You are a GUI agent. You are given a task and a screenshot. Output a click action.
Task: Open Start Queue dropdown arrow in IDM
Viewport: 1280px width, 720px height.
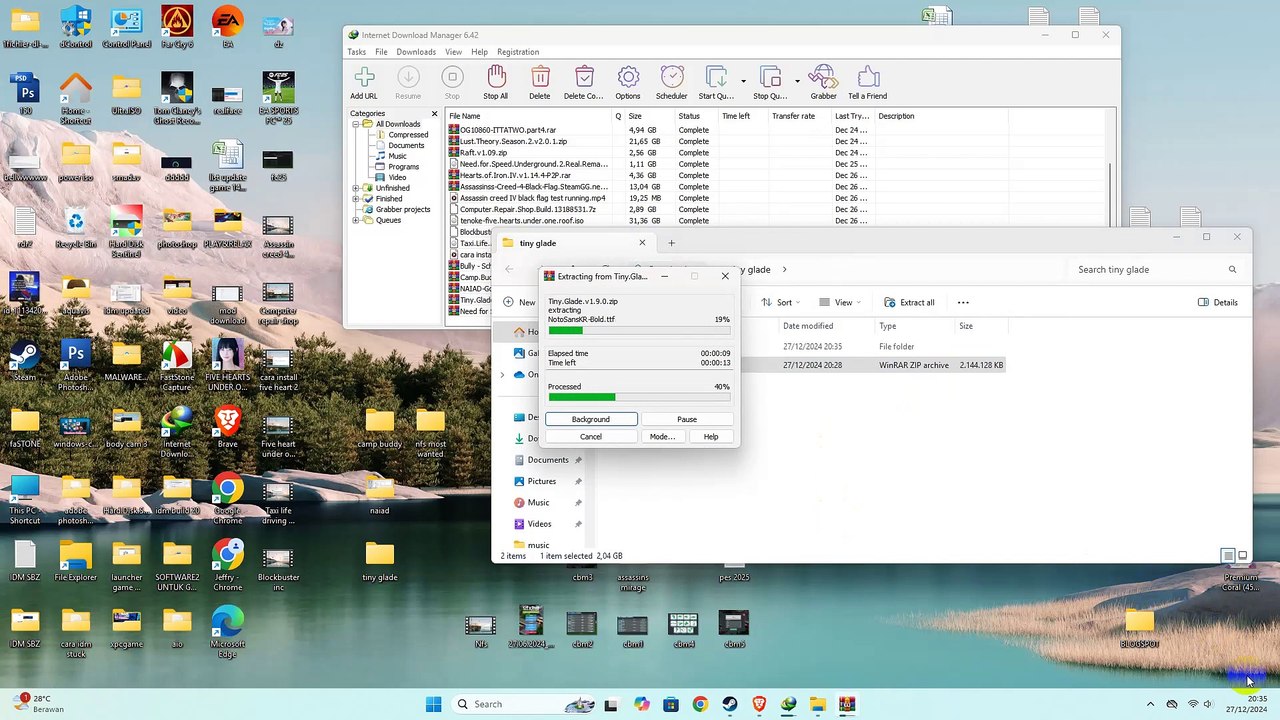(743, 81)
